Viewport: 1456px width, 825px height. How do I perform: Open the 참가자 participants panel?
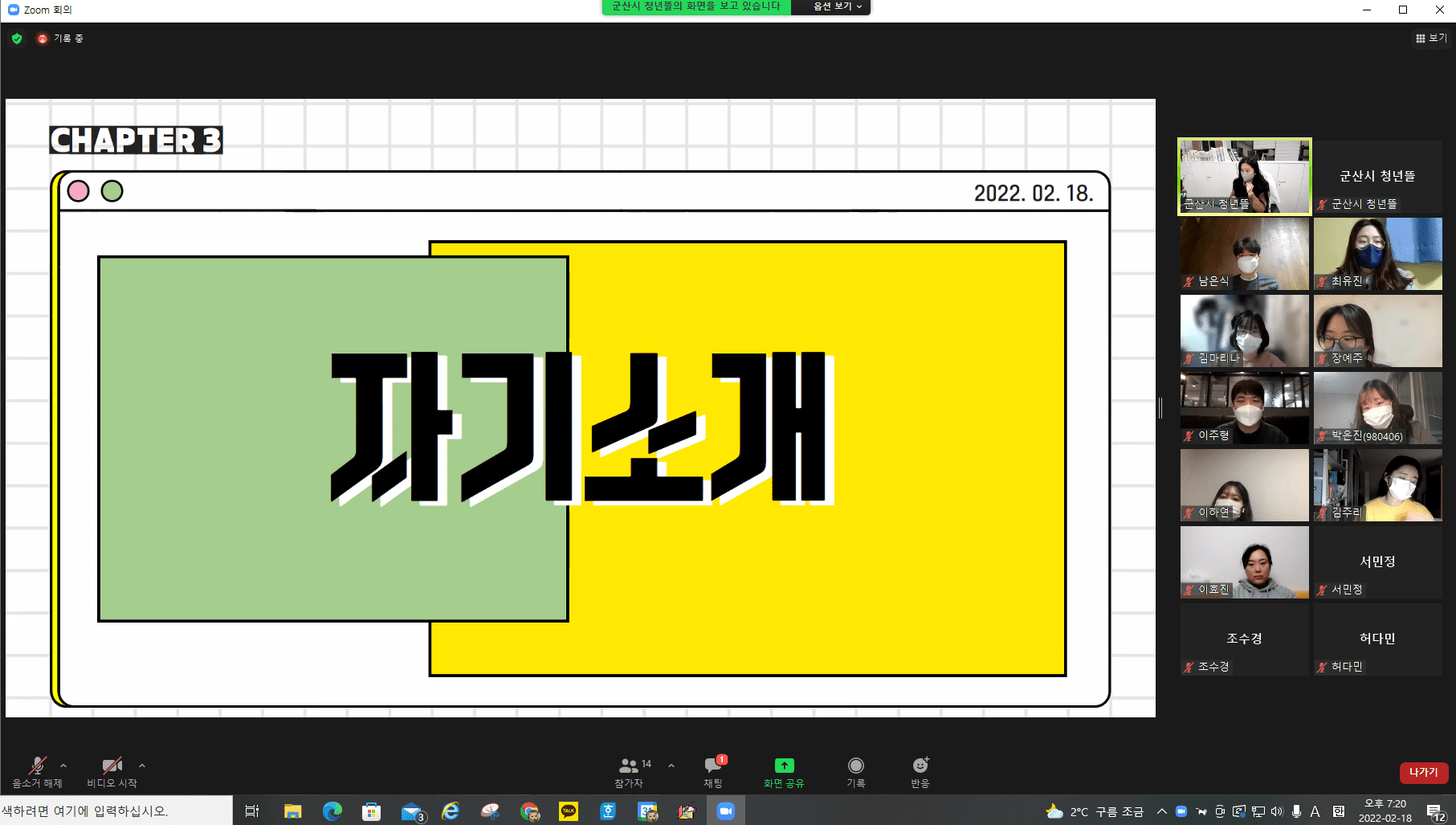click(x=630, y=772)
